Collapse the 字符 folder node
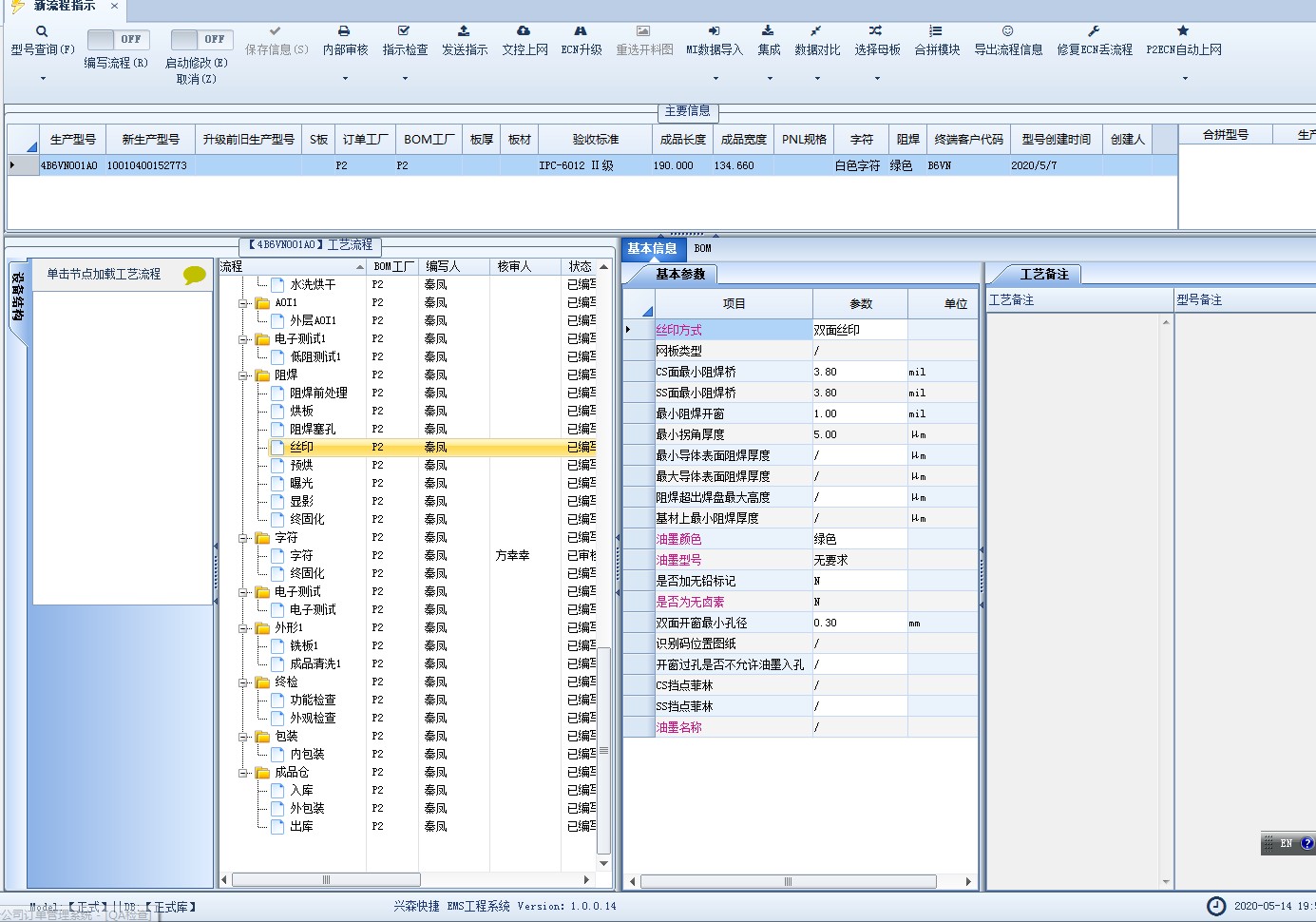The width and height of the screenshot is (1316, 922). coord(244,538)
